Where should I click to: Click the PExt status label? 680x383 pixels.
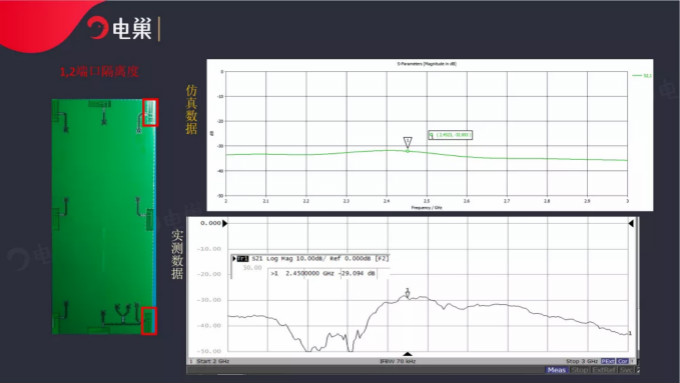[608, 361]
